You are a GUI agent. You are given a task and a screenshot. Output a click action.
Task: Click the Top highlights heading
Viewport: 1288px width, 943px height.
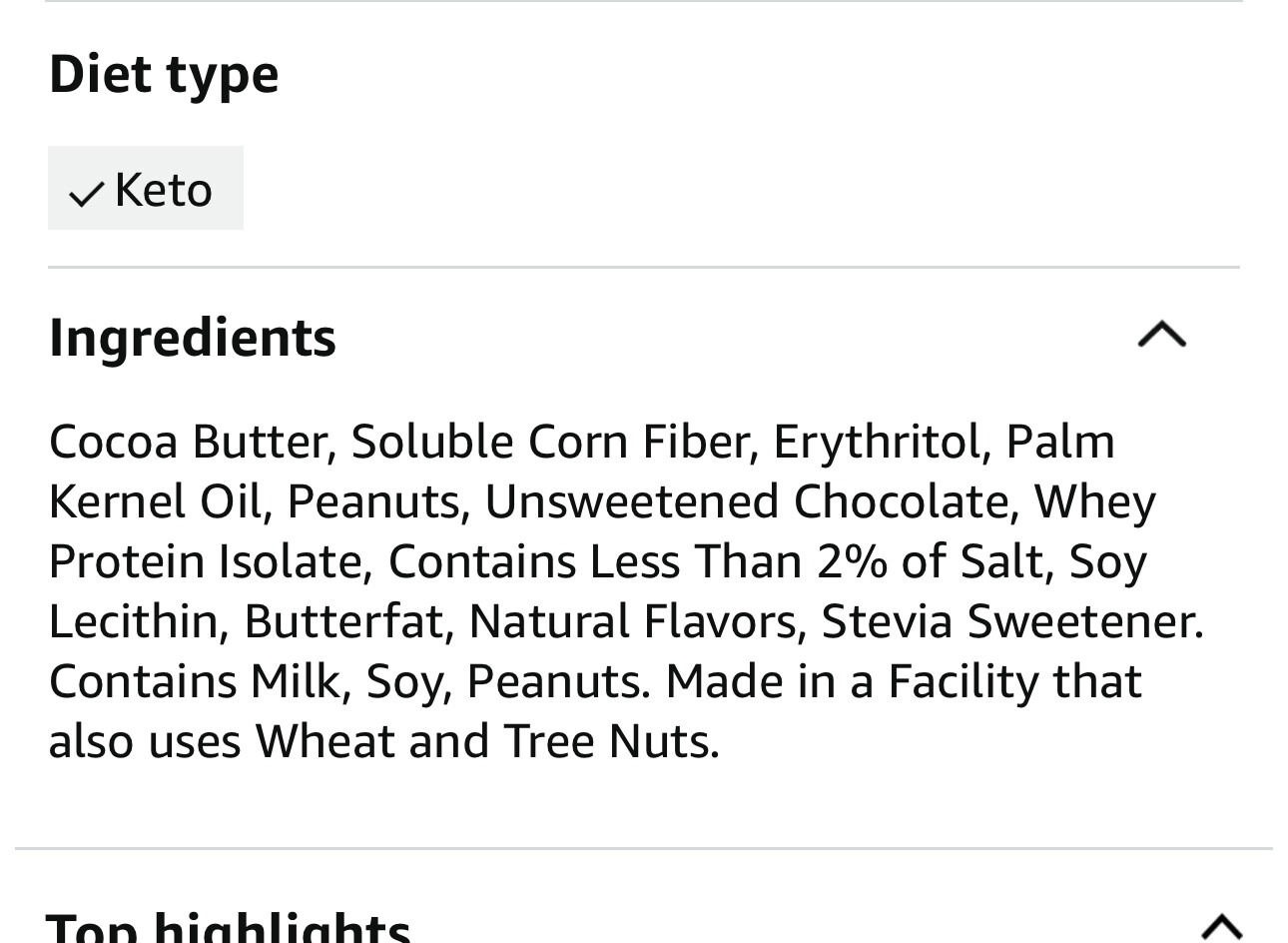point(229,927)
